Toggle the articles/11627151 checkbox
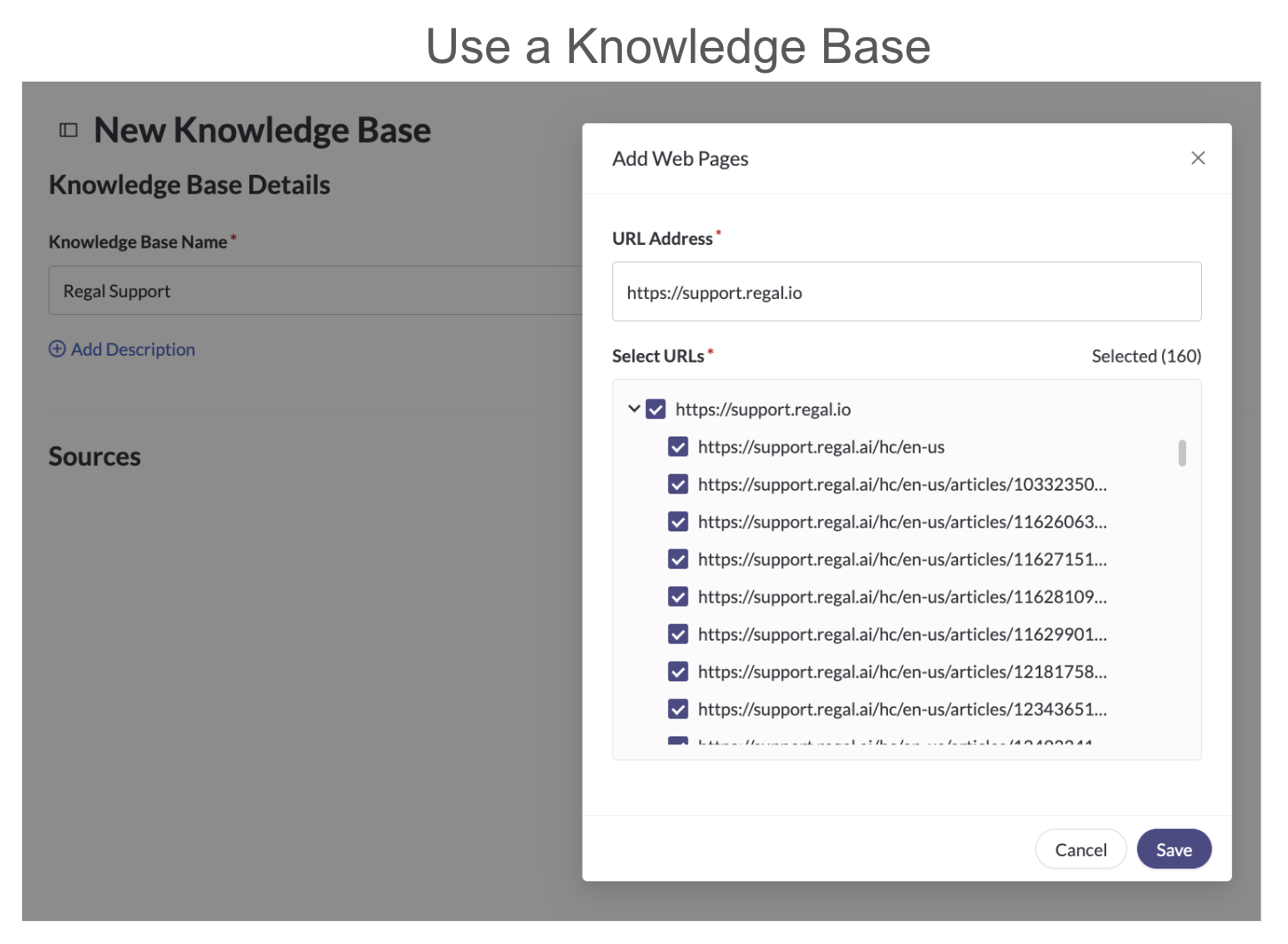The width and height of the screenshot is (1288, 944). (x=678, y=560)
